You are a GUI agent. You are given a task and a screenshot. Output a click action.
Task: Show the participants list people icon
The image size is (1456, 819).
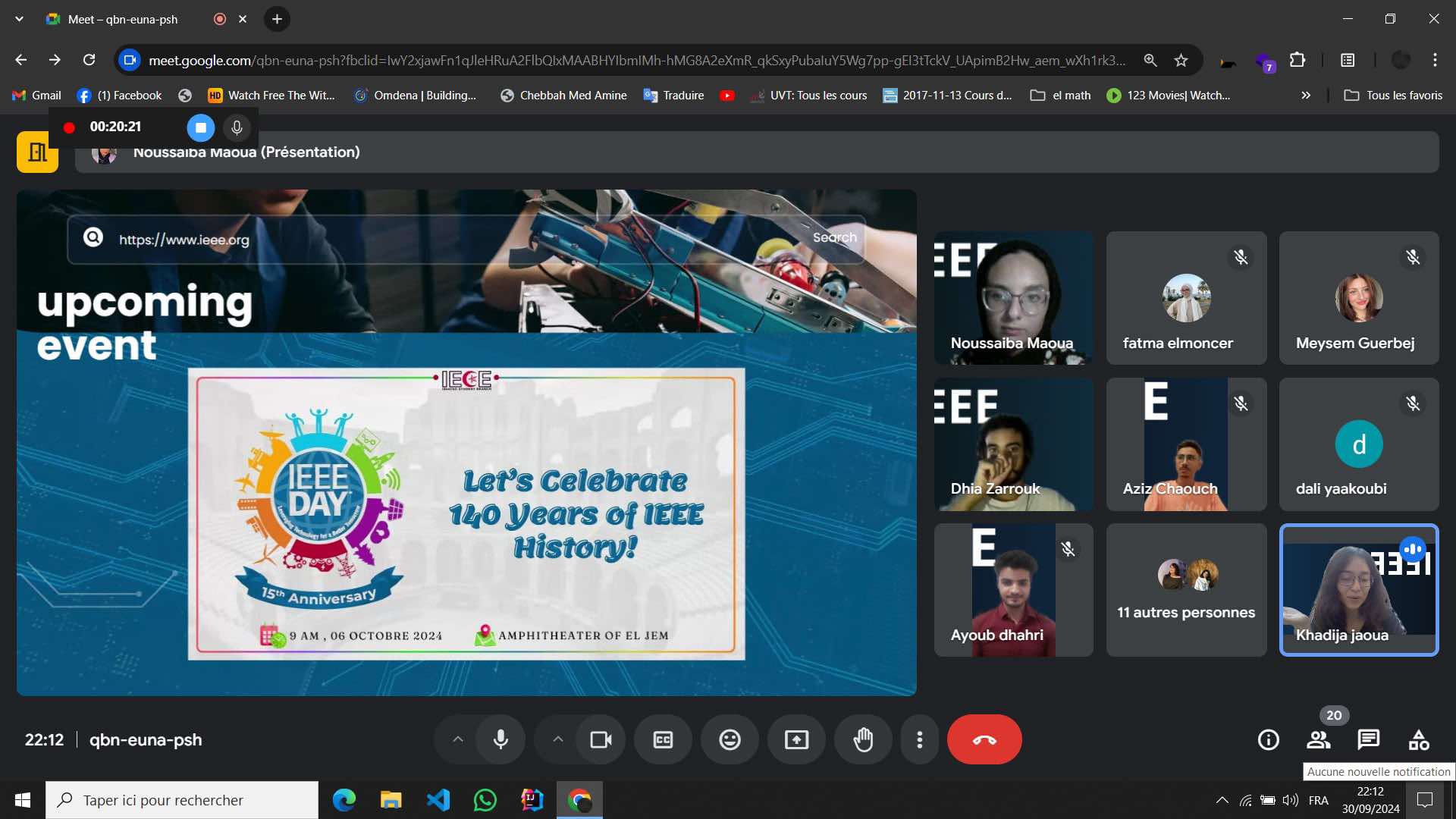point(1318,739)
